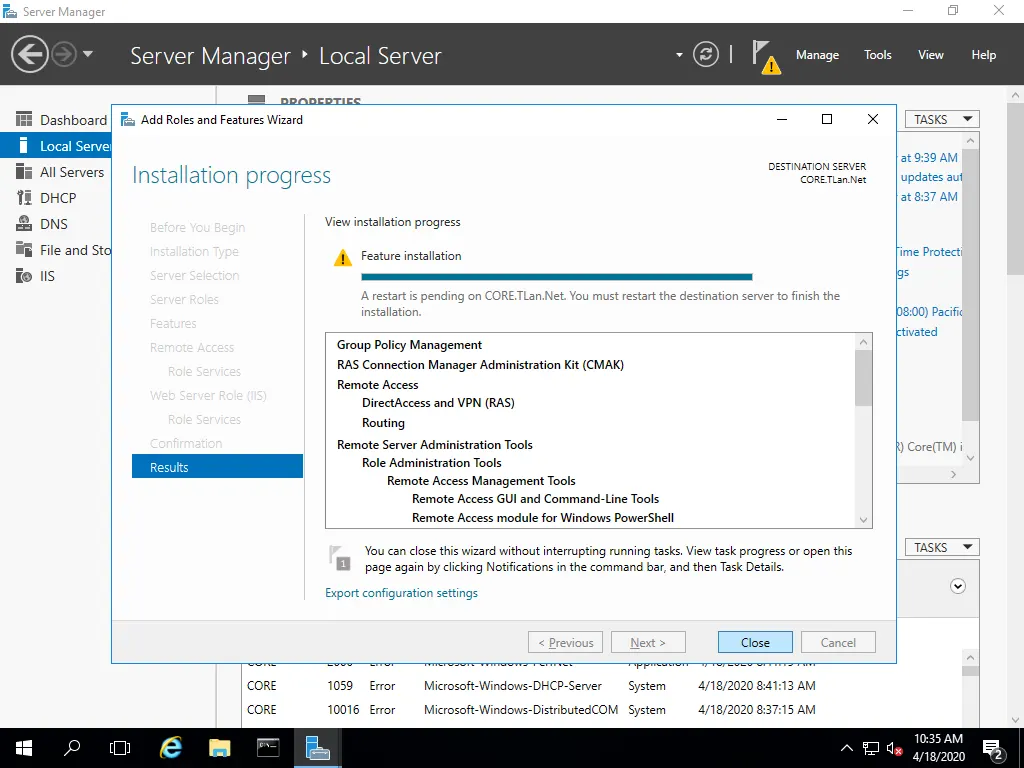
Task: Open Task View on the taskbar
Action: tap(120, 748)
